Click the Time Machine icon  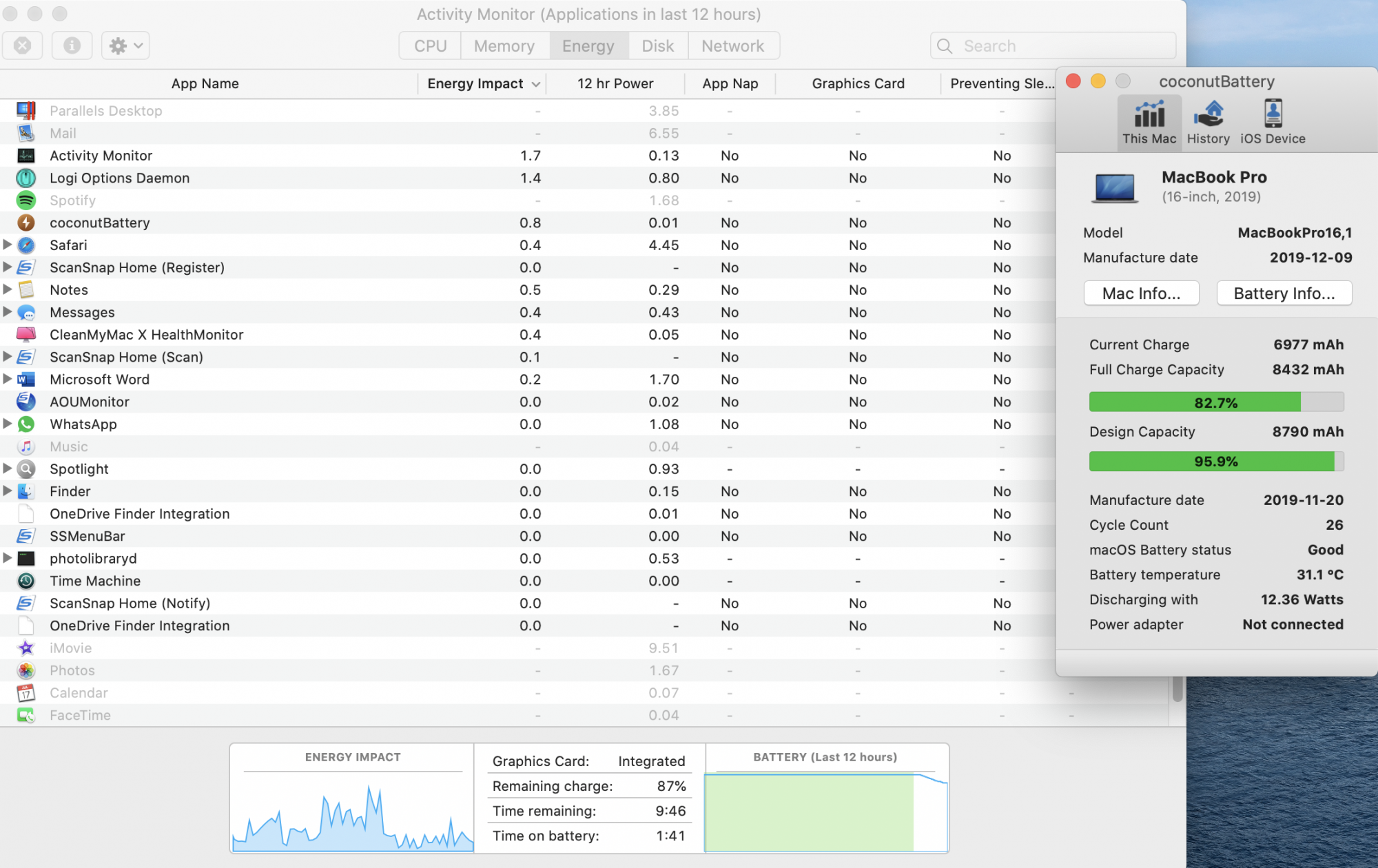[26, 581]
